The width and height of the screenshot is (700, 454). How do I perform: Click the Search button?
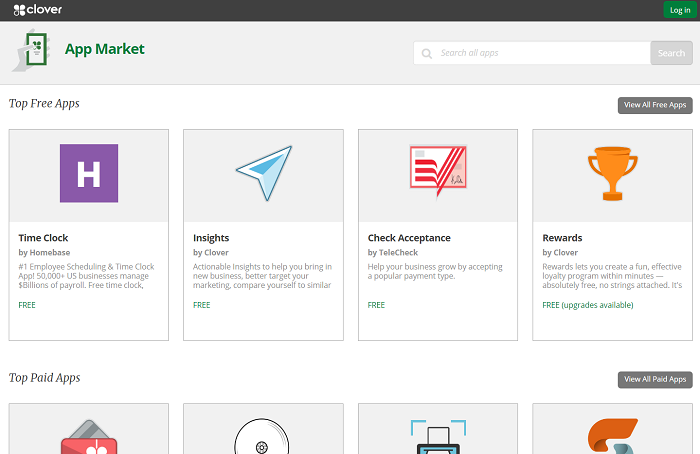pos(670,53)
